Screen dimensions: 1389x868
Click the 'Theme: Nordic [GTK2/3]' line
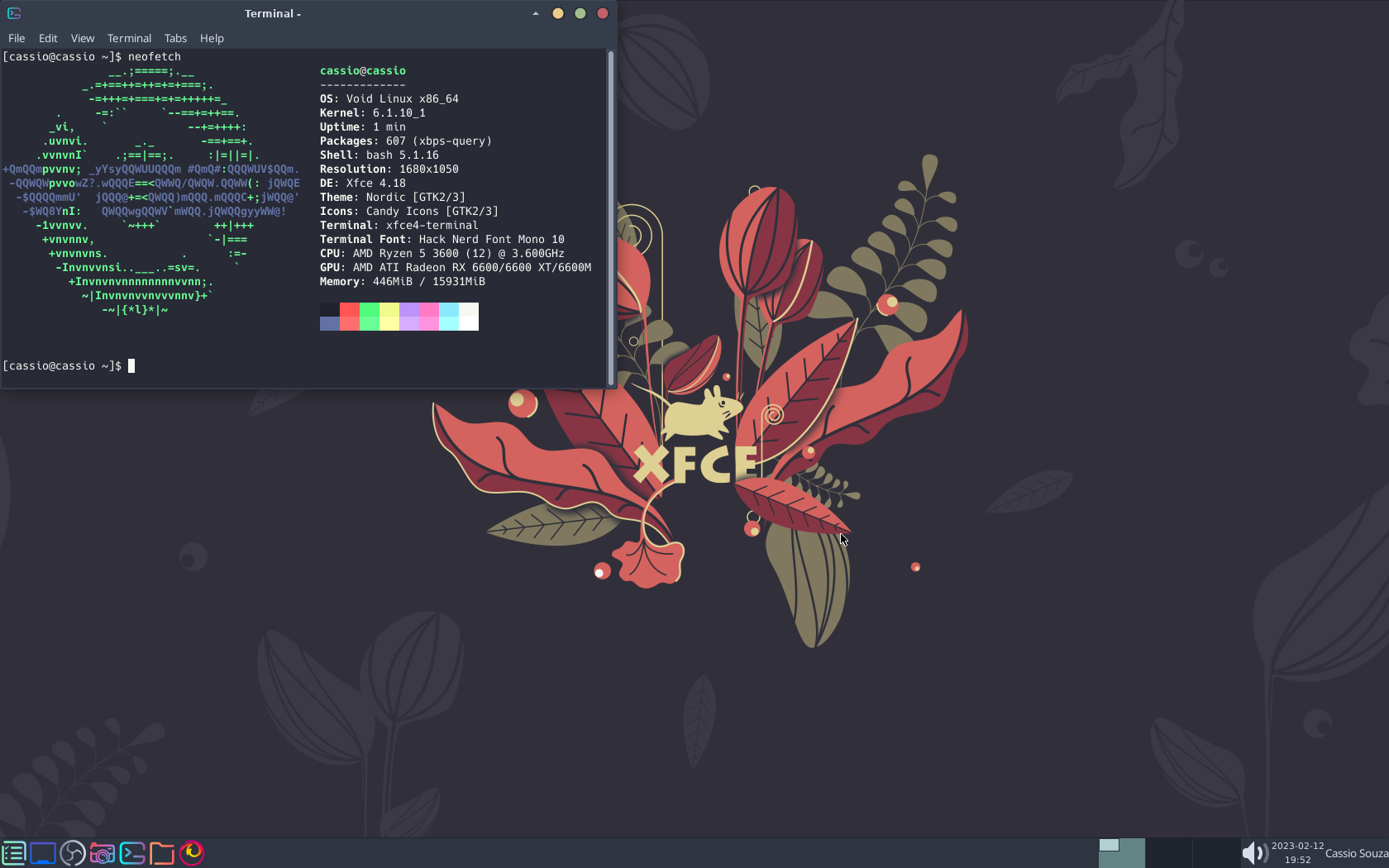point(393,198)
